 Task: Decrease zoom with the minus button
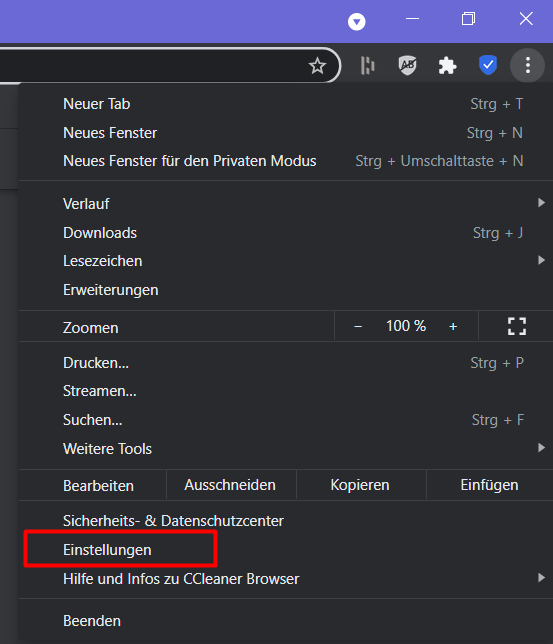tap(358, 327)
